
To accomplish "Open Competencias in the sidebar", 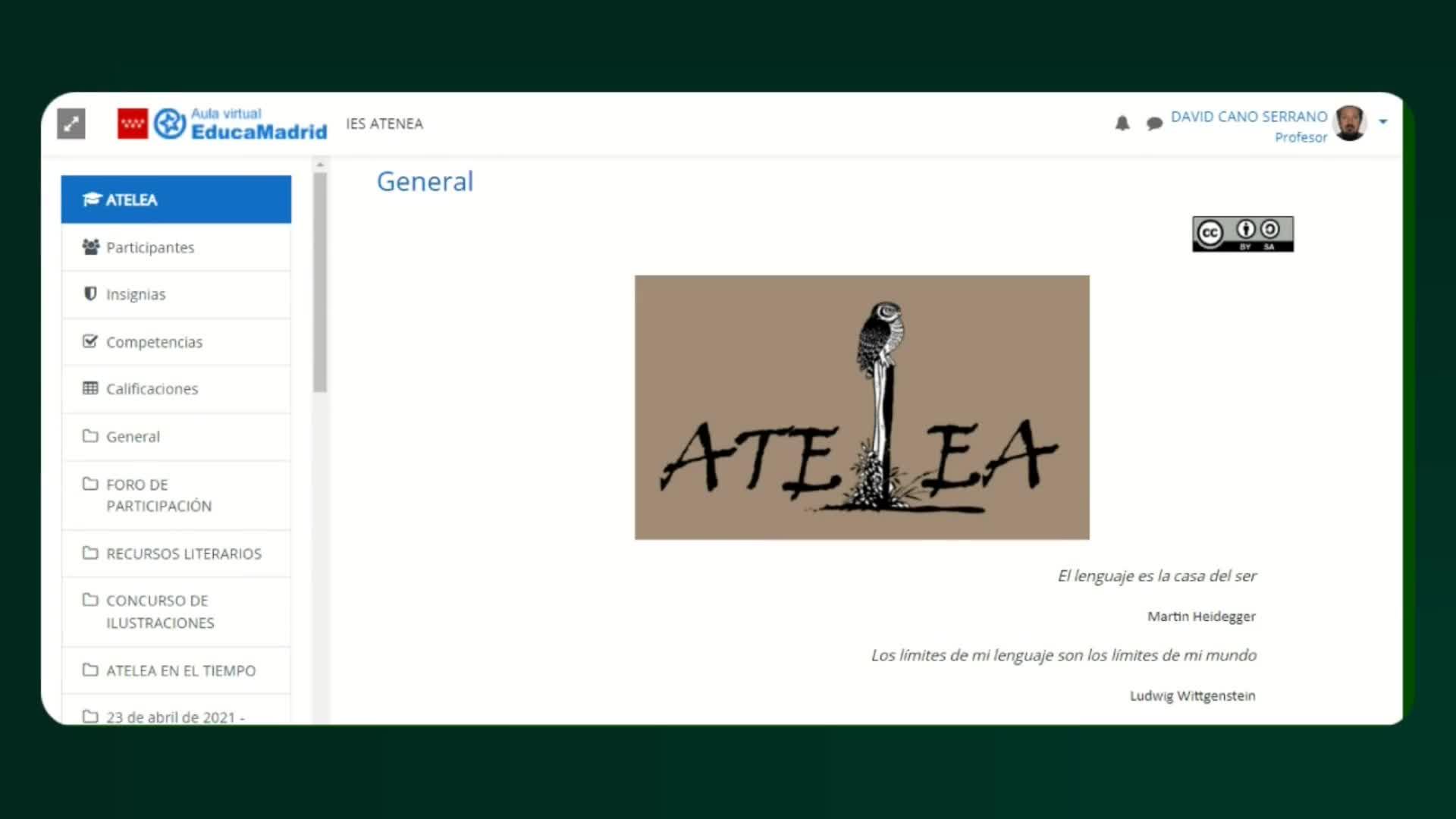I will (x=154, y=342).
